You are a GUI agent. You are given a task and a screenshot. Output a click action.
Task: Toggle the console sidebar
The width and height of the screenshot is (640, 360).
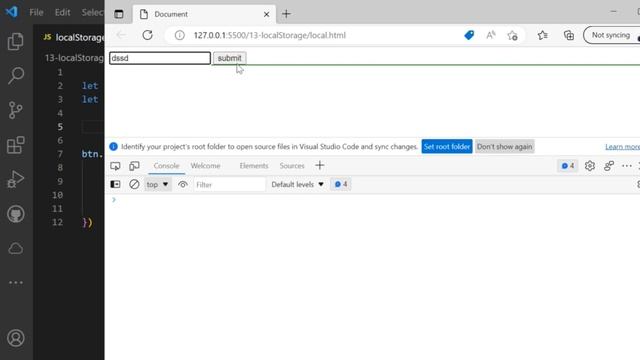click(116, 184)
